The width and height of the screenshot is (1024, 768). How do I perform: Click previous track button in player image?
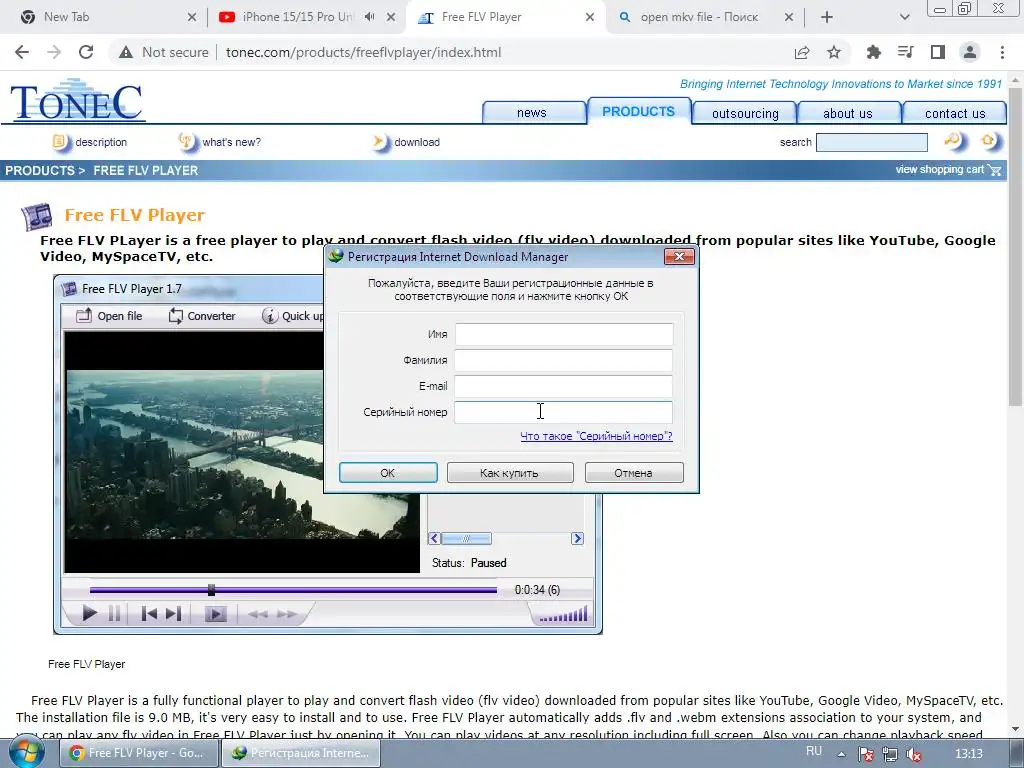click(149, 613)
